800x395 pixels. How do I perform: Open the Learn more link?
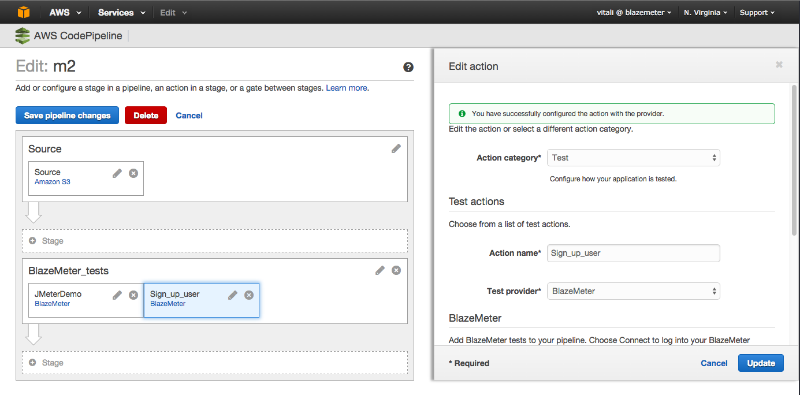[347, 88]
